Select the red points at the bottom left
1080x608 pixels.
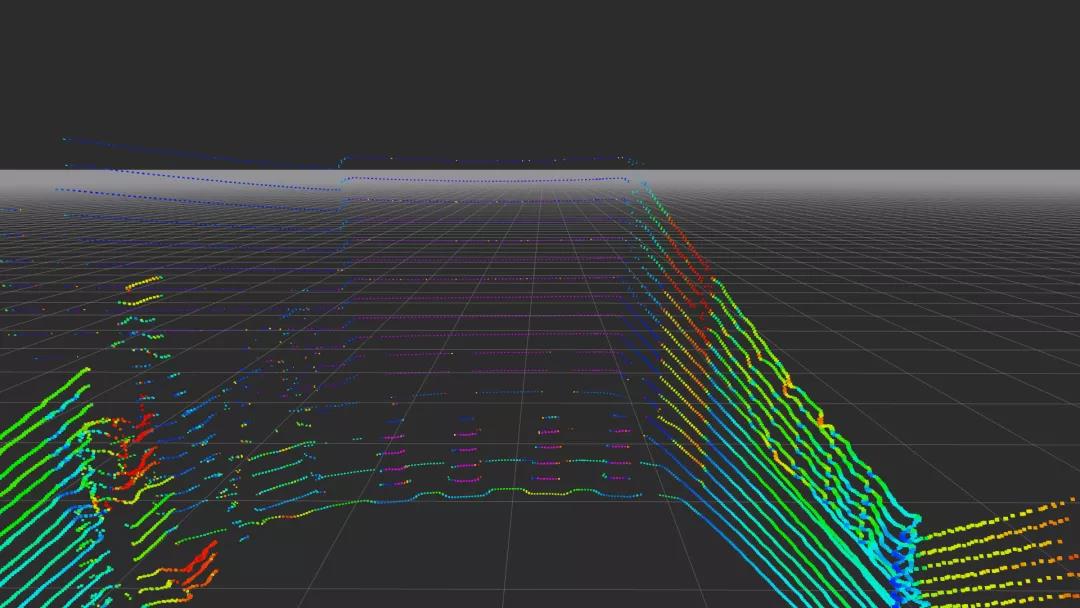coord(198,565)
